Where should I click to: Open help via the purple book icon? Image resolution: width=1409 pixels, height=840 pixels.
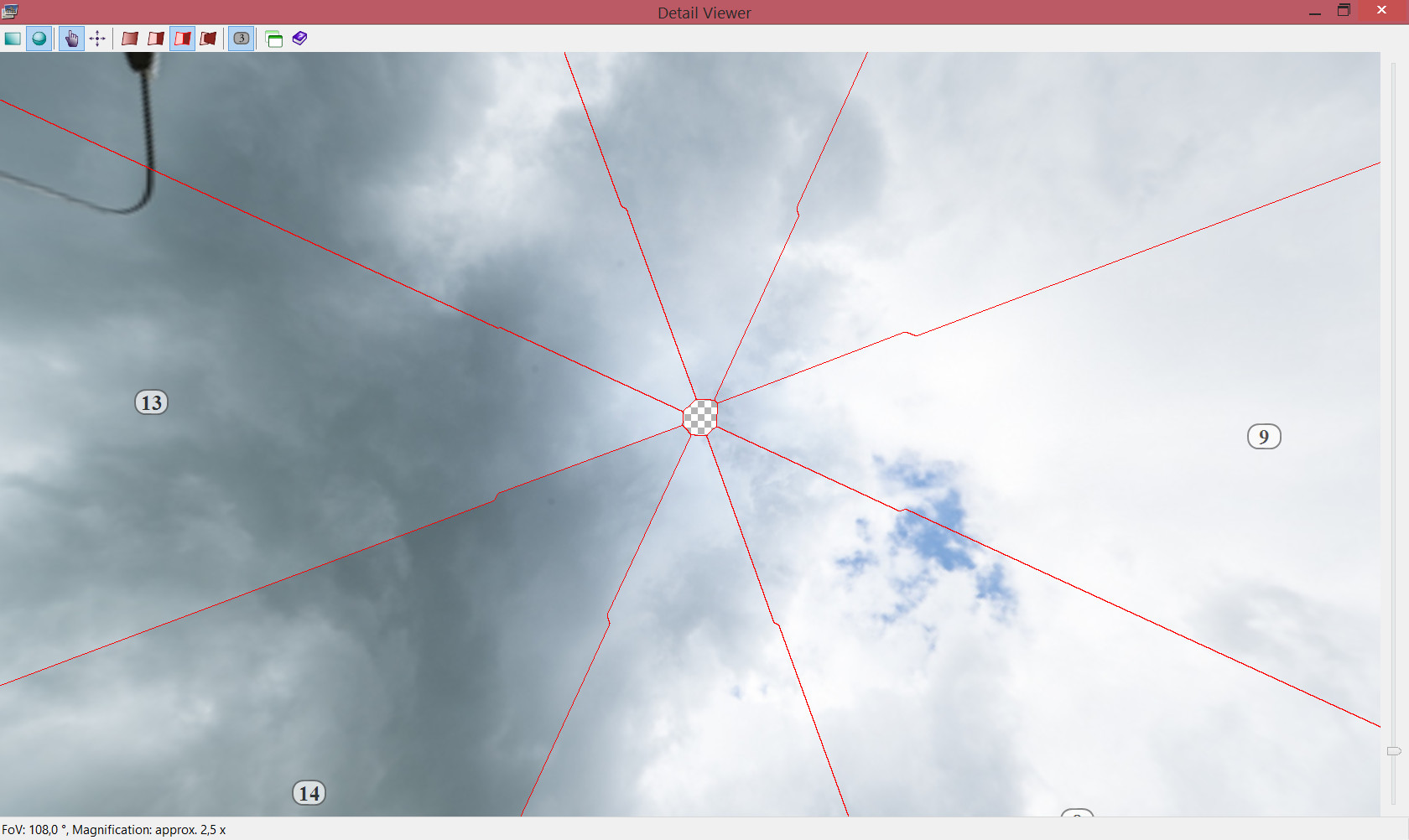click(299, 39)
